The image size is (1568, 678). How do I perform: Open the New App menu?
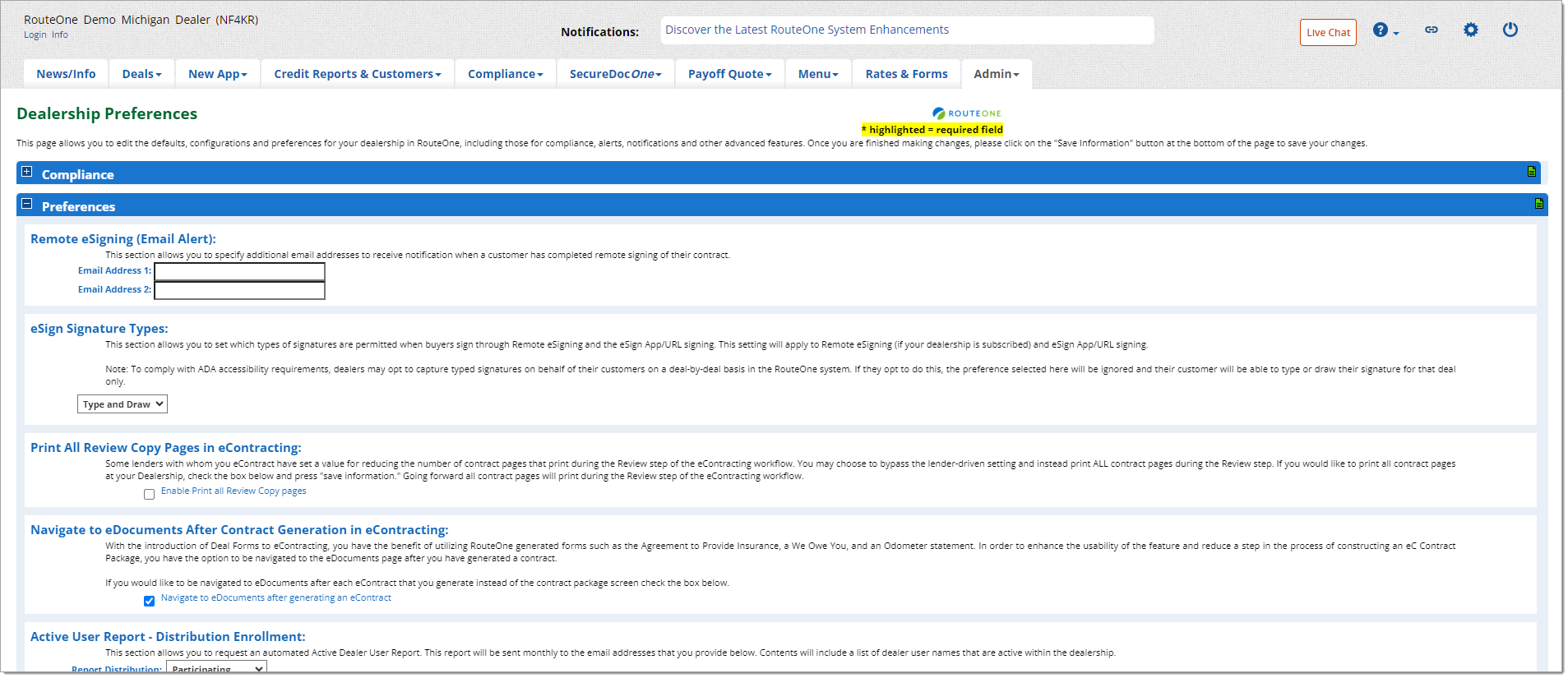pyautogui.click(x=217, y=74)
